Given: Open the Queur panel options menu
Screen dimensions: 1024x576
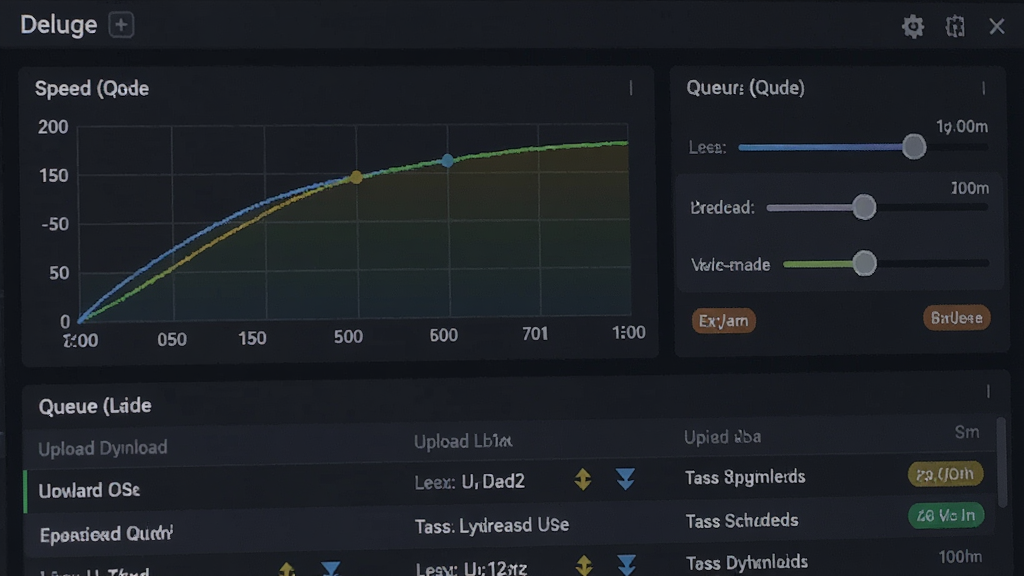Looking at the screenshot, I should coord(984,88).
